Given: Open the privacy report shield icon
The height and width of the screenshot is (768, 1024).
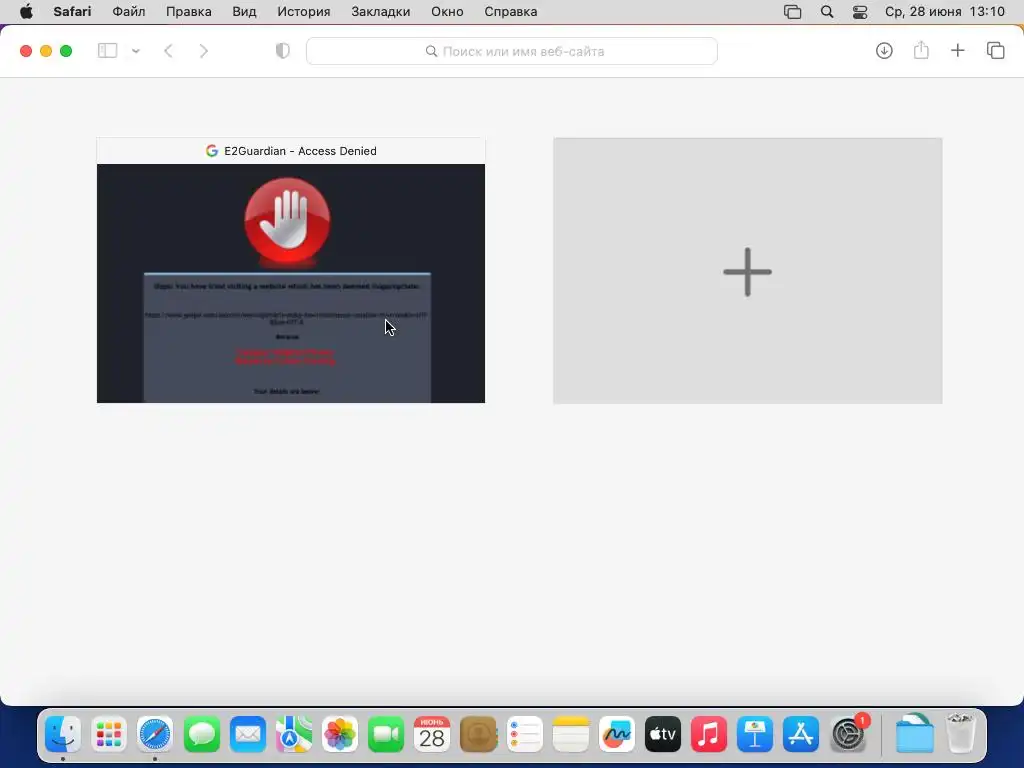Looking at the screenshot, I should pyautogui.click(x=282, y=51).
